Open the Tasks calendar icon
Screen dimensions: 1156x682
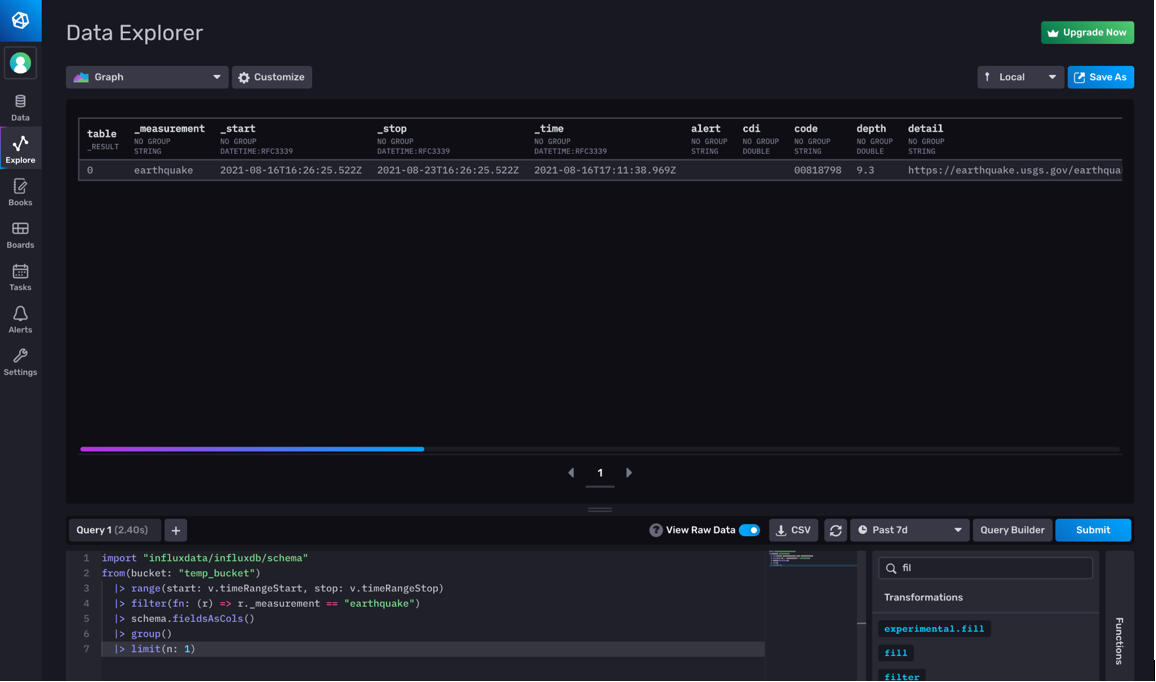point(20,276)
